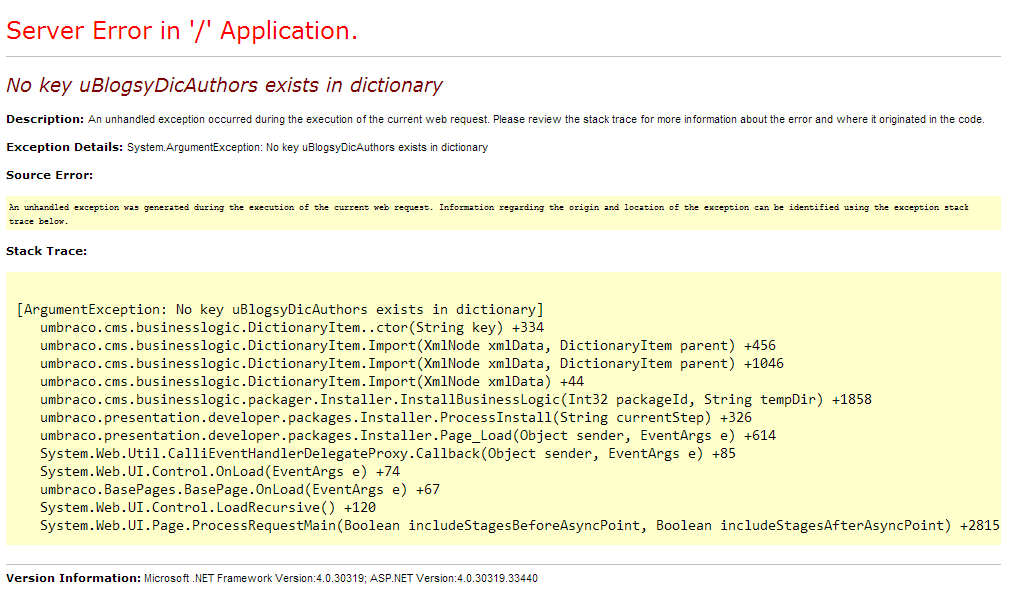Click the DictionaryItem.Import trace line ending +456
This screenshot has height=591, width=1011.
408,346
